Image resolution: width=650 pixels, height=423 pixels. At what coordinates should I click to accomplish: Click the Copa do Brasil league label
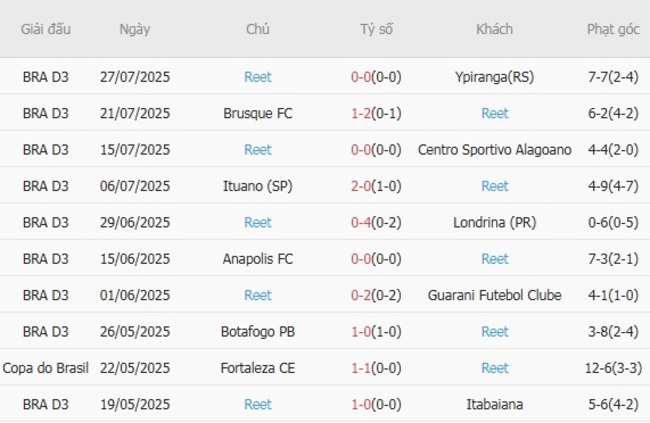coord(46,368)
